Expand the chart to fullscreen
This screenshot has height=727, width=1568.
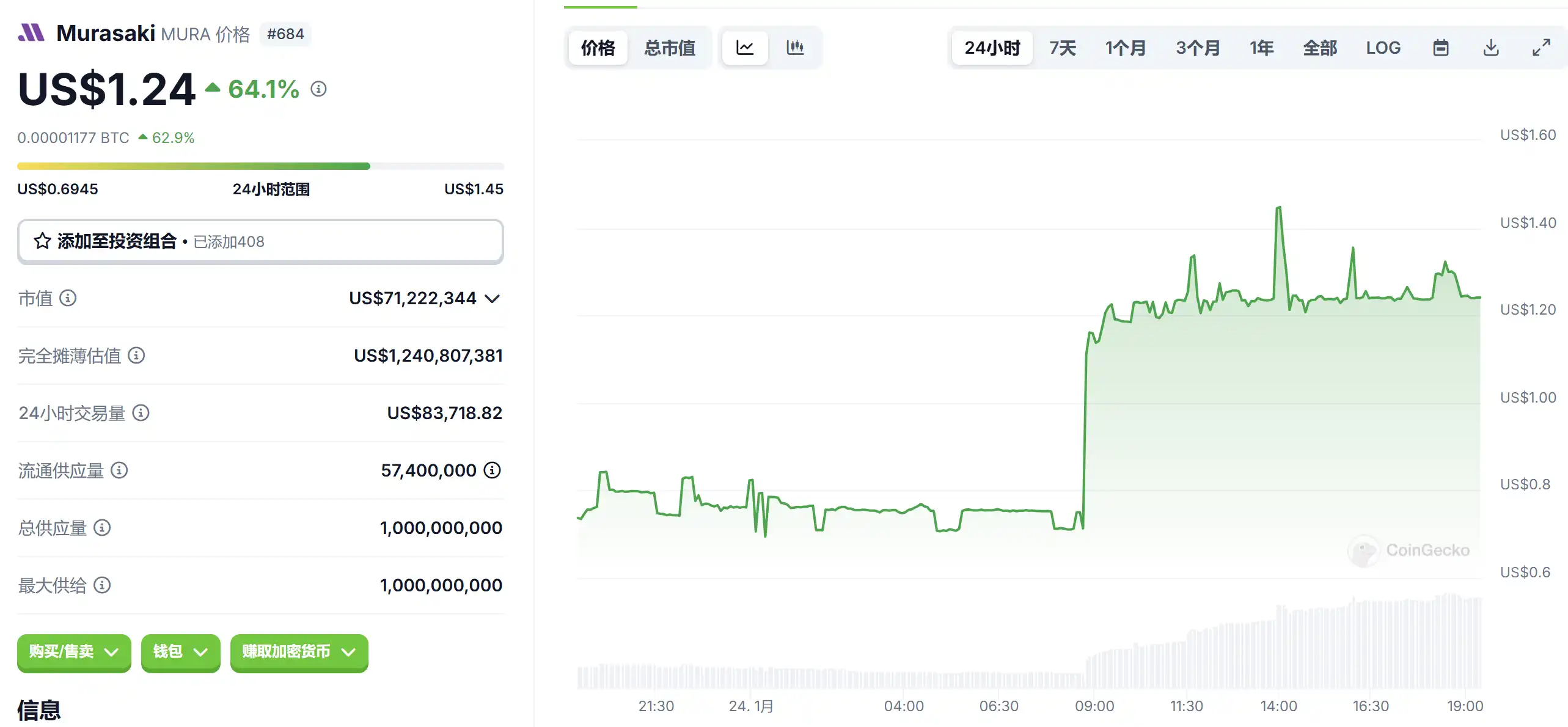tap(1541, 48)
